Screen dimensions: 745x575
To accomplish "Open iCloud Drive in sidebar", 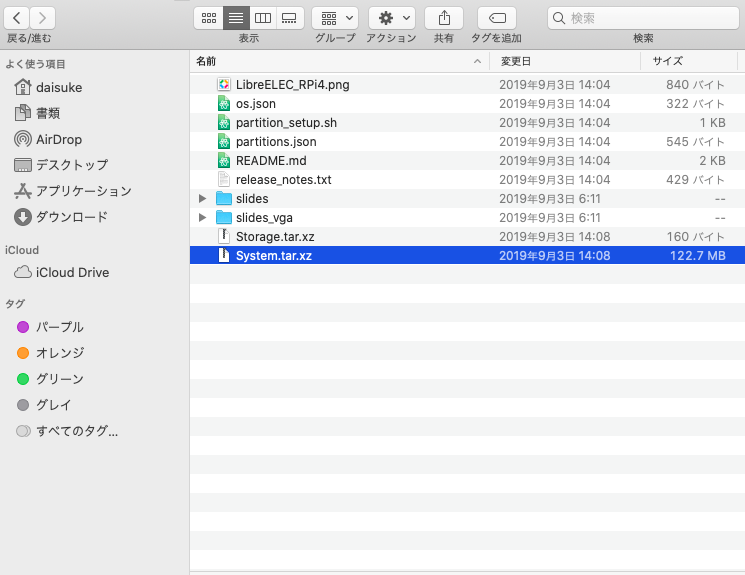I will (61, 272).
